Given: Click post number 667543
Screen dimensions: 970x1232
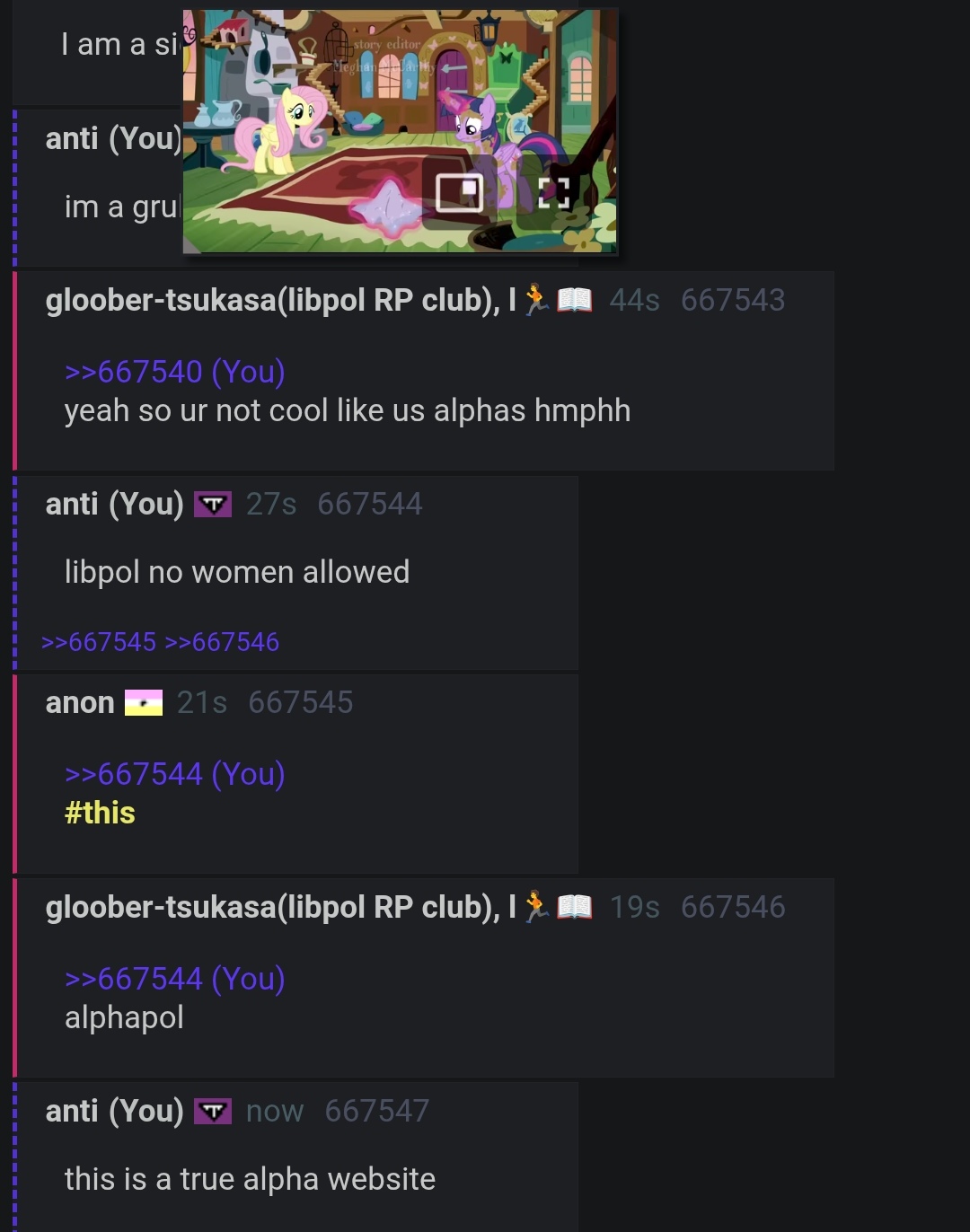Looking at the screenshot, I should [x=733, y=300].
